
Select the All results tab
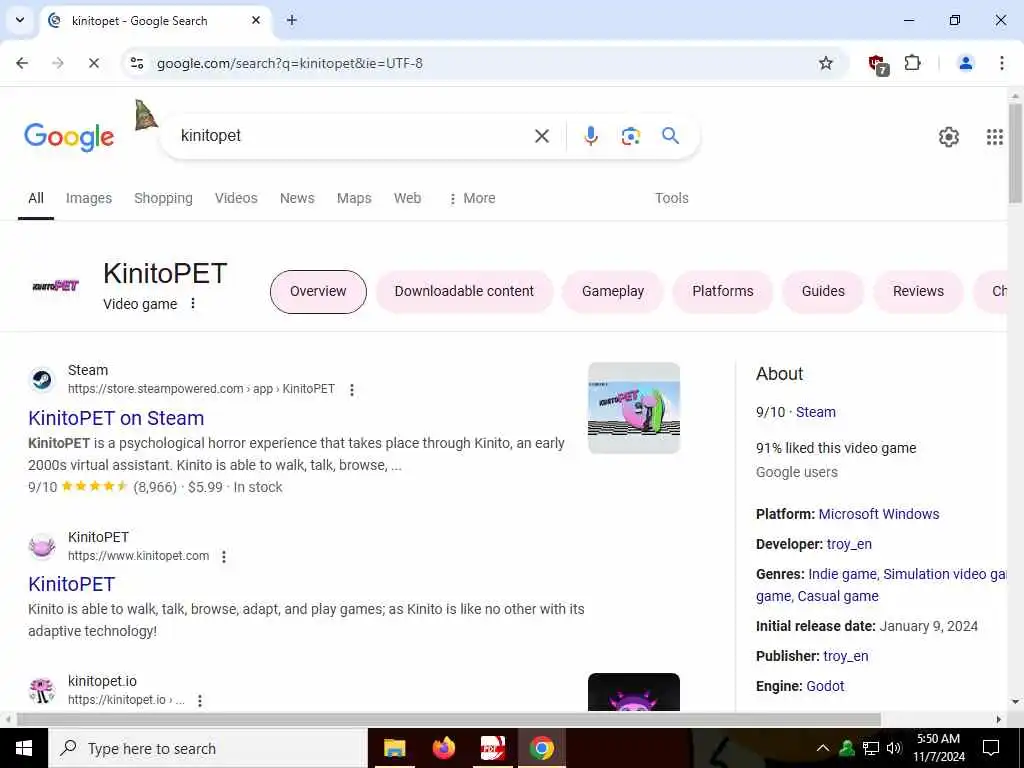pos(36,198)
